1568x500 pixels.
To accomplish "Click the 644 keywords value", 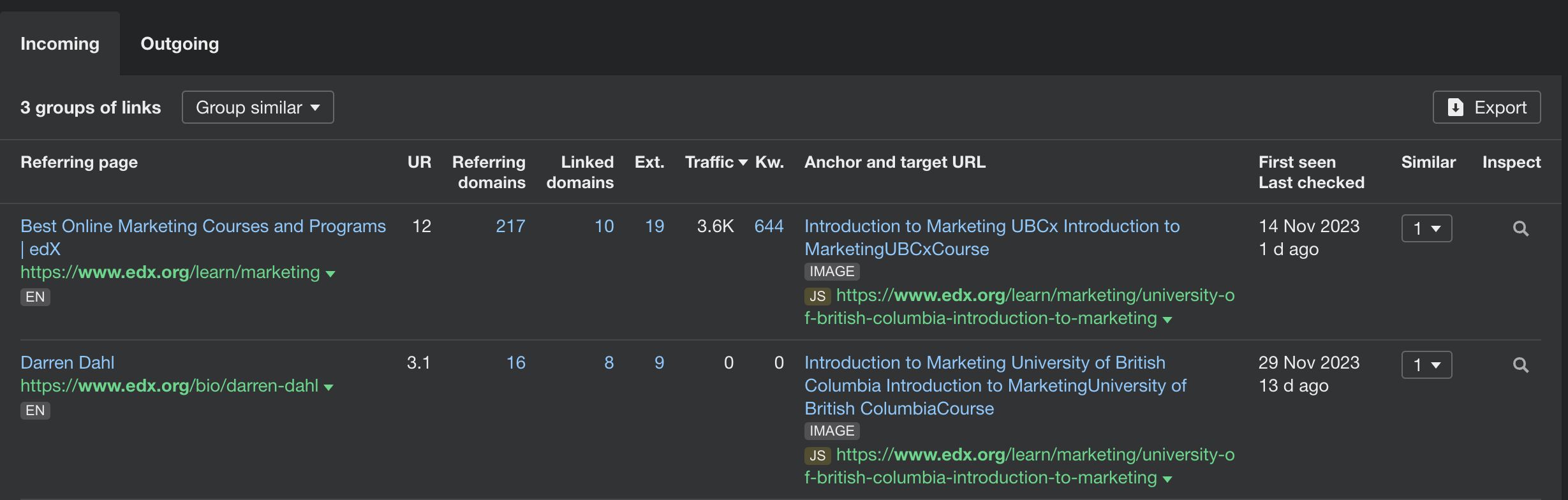I will 769,226.
